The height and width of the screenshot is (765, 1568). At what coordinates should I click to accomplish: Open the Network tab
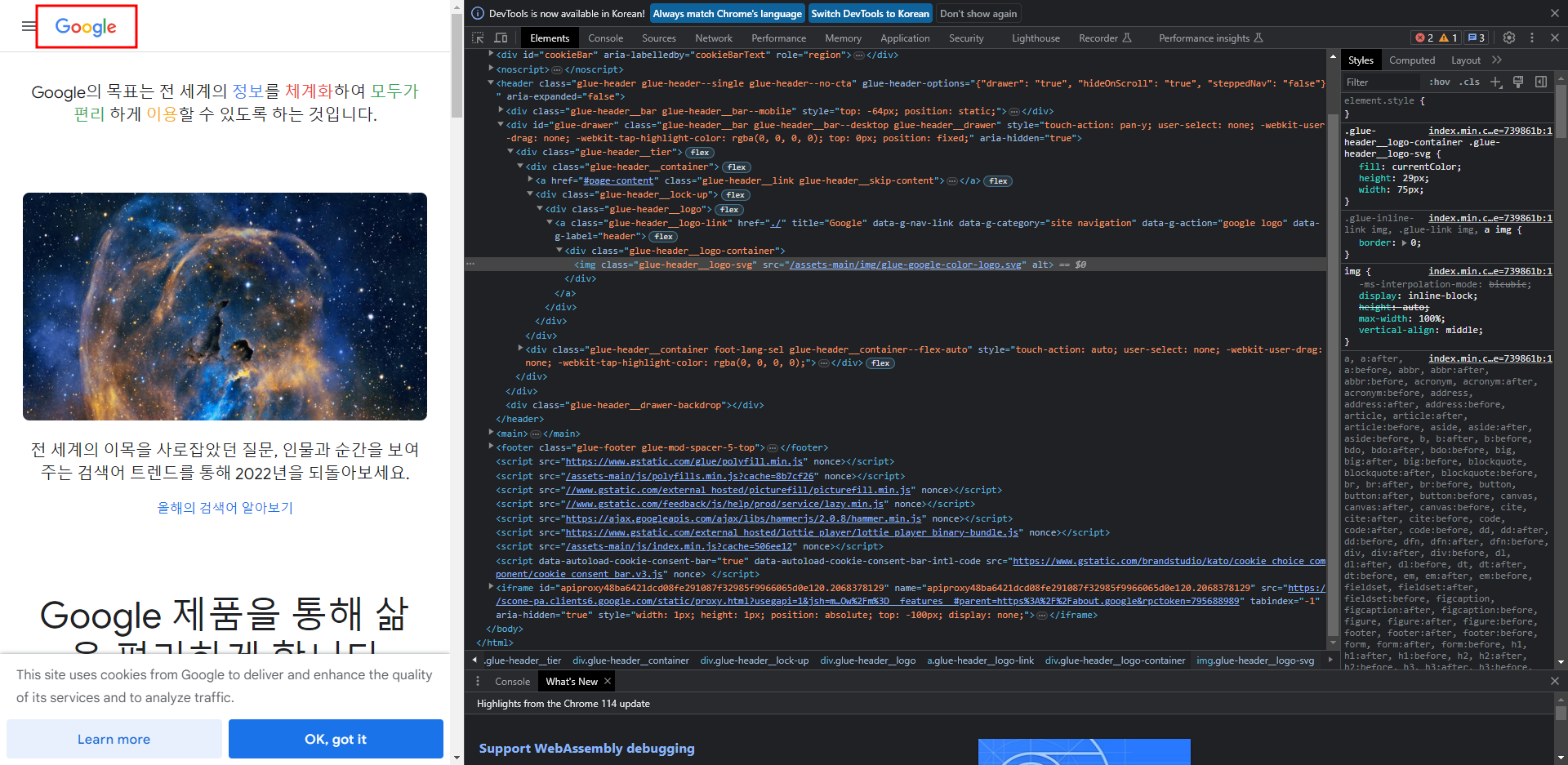pyautogui.click(x=714, y=38)
